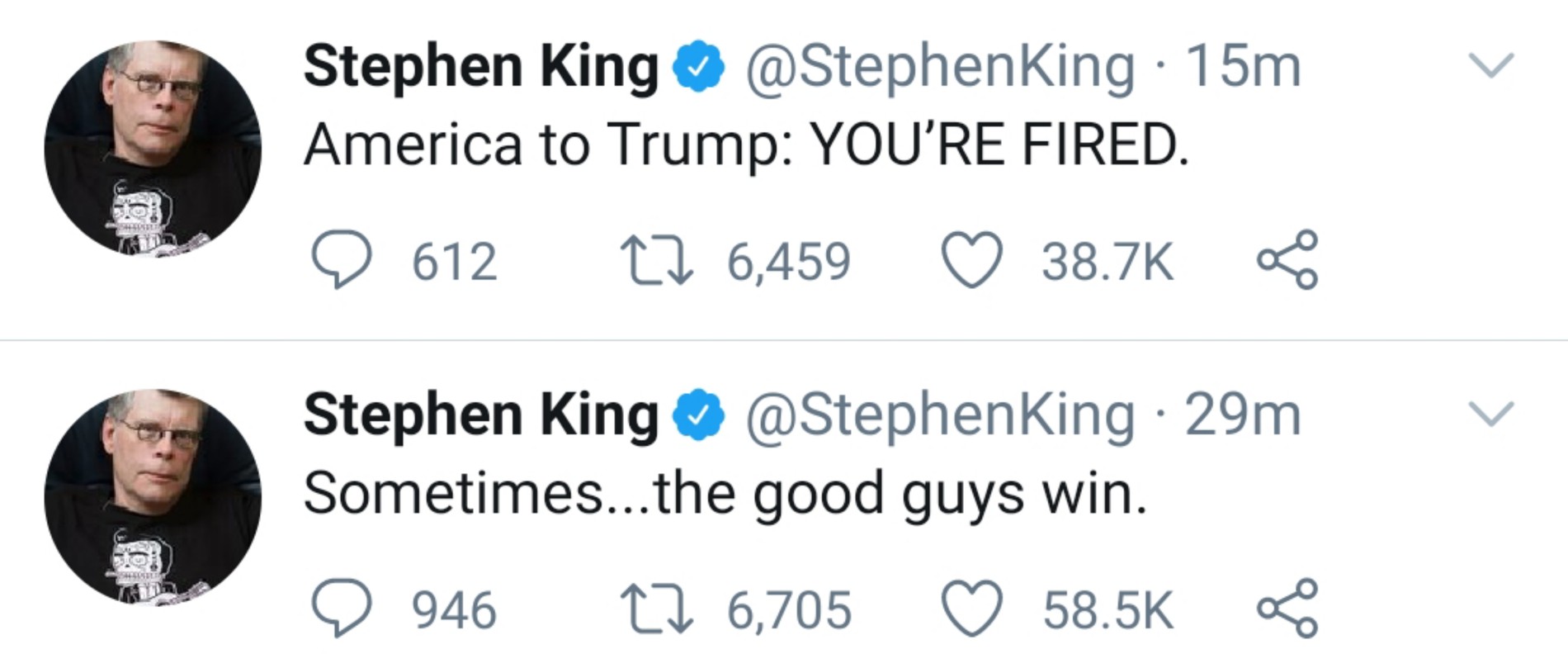The image size is (1568, 668).
Task: Like the "YOU'RE FIRED" tweet
Action: tap(972, 261)
